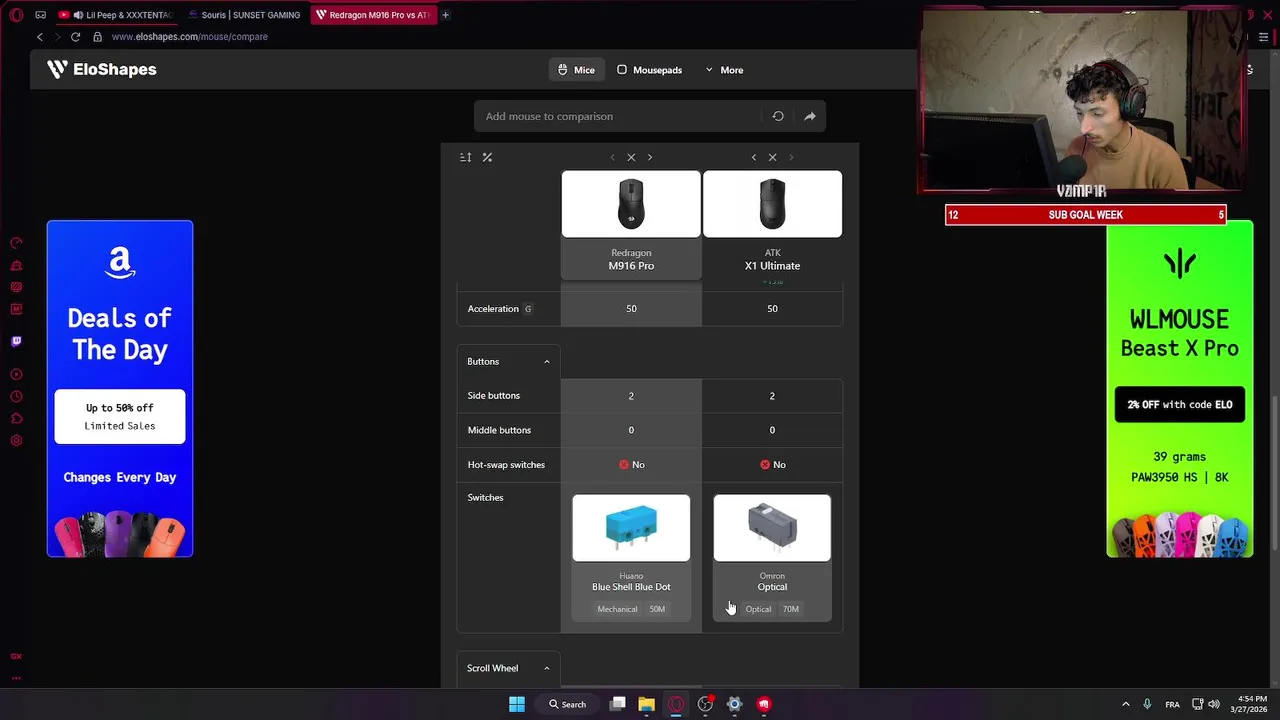
Task: Click the FRA language indicator
Action: tap(1172, 705)
